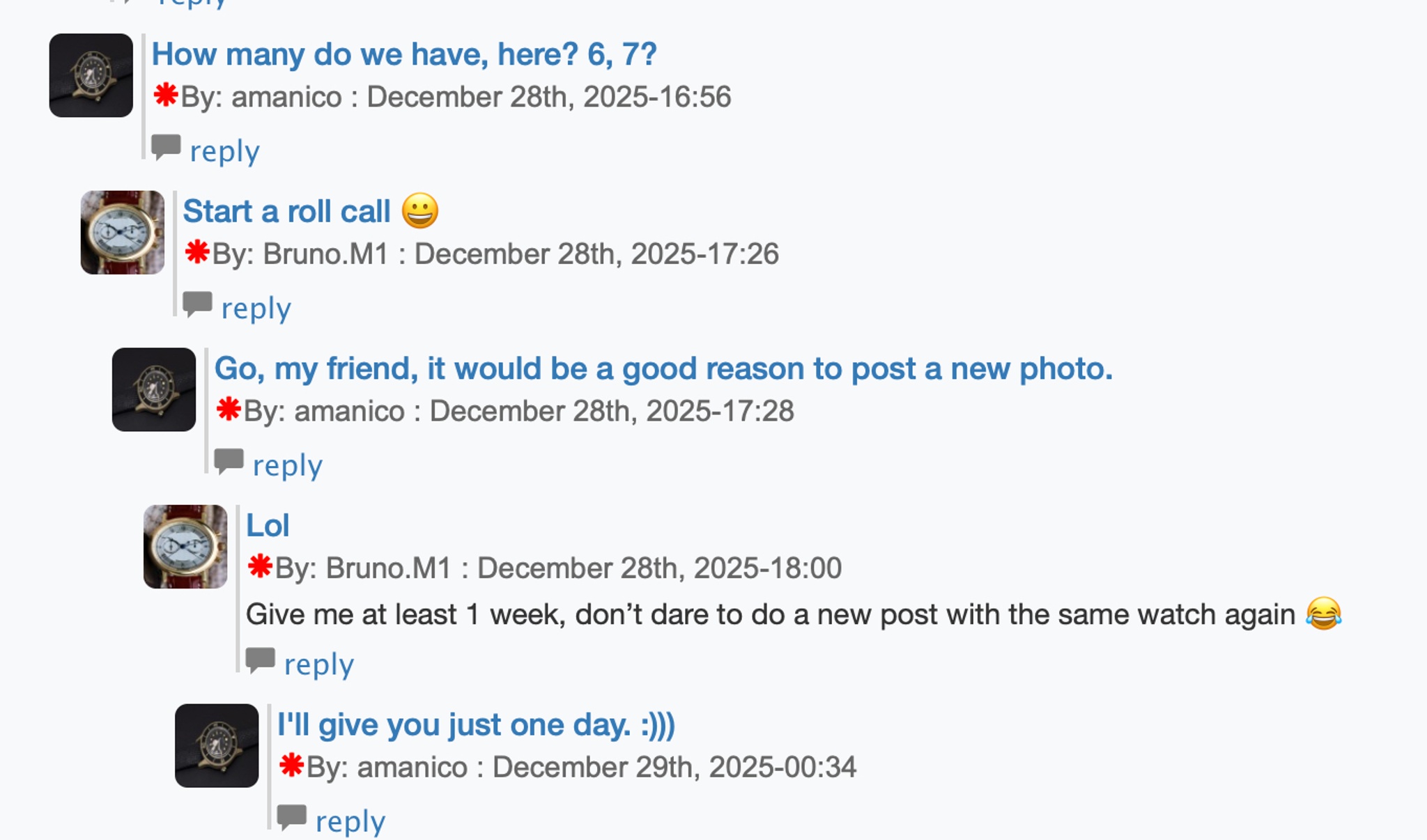1427x840 pixels.
Task: Click amanico's avatar on the 17:28 post
Action: [x=154, y=389]
